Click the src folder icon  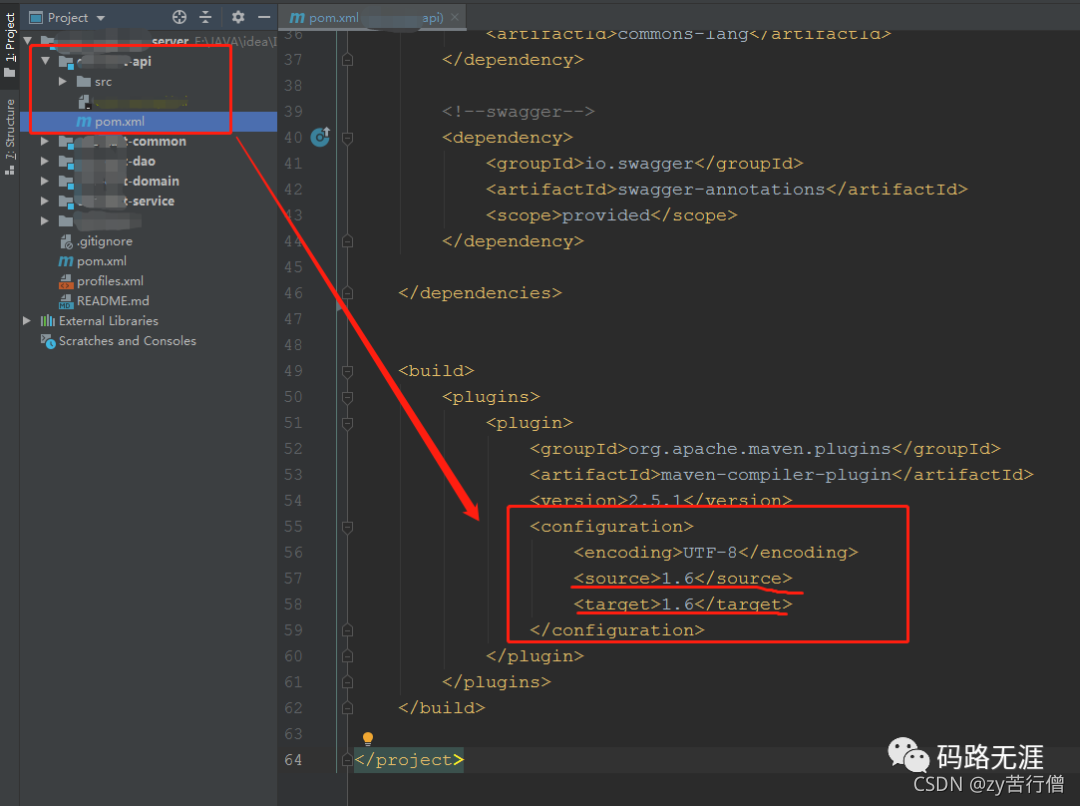tap(84, 81)
